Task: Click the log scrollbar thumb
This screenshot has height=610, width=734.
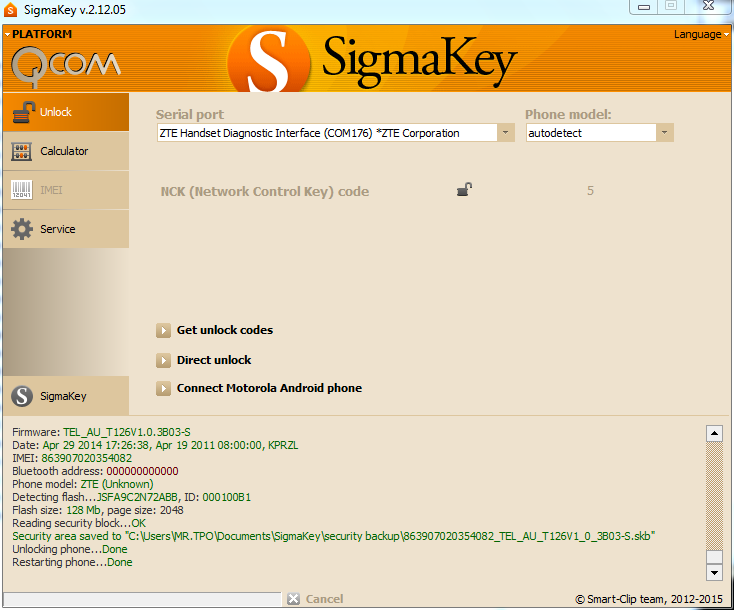Action: click(714, 556)
